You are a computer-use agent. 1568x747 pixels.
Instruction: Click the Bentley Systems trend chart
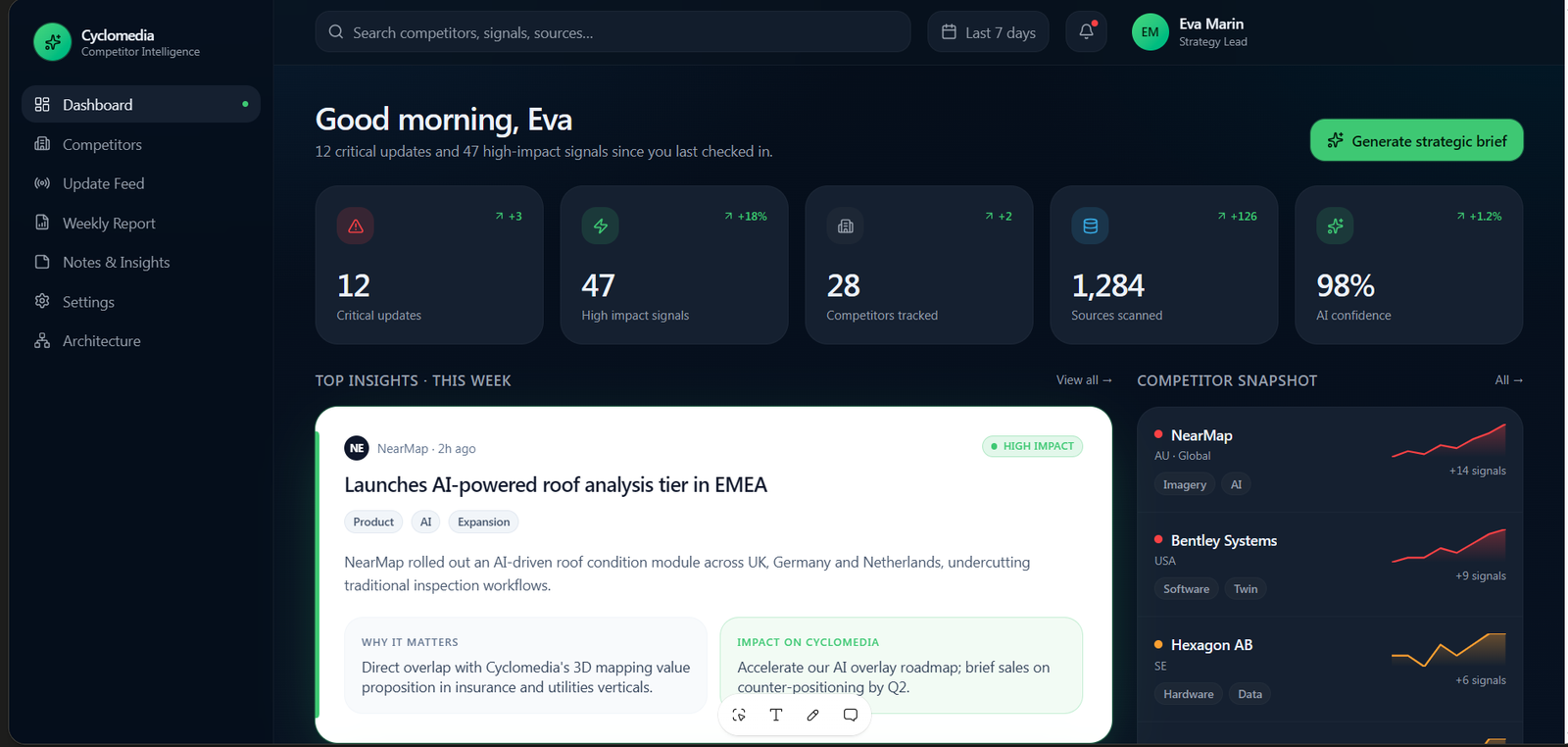(1448, 545)
